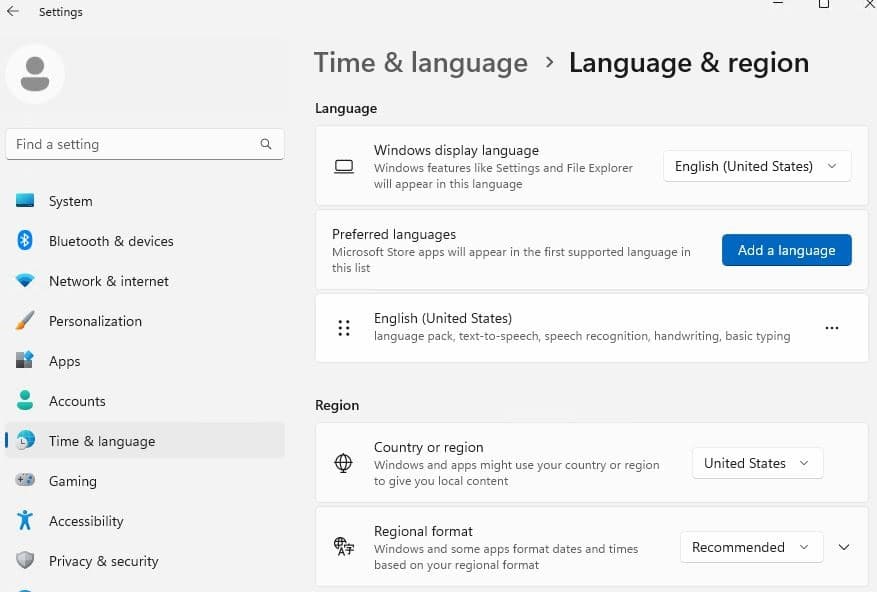The image size is (877, 592).
Task: Open more options for English (United States)
Action: pos(831,328)
